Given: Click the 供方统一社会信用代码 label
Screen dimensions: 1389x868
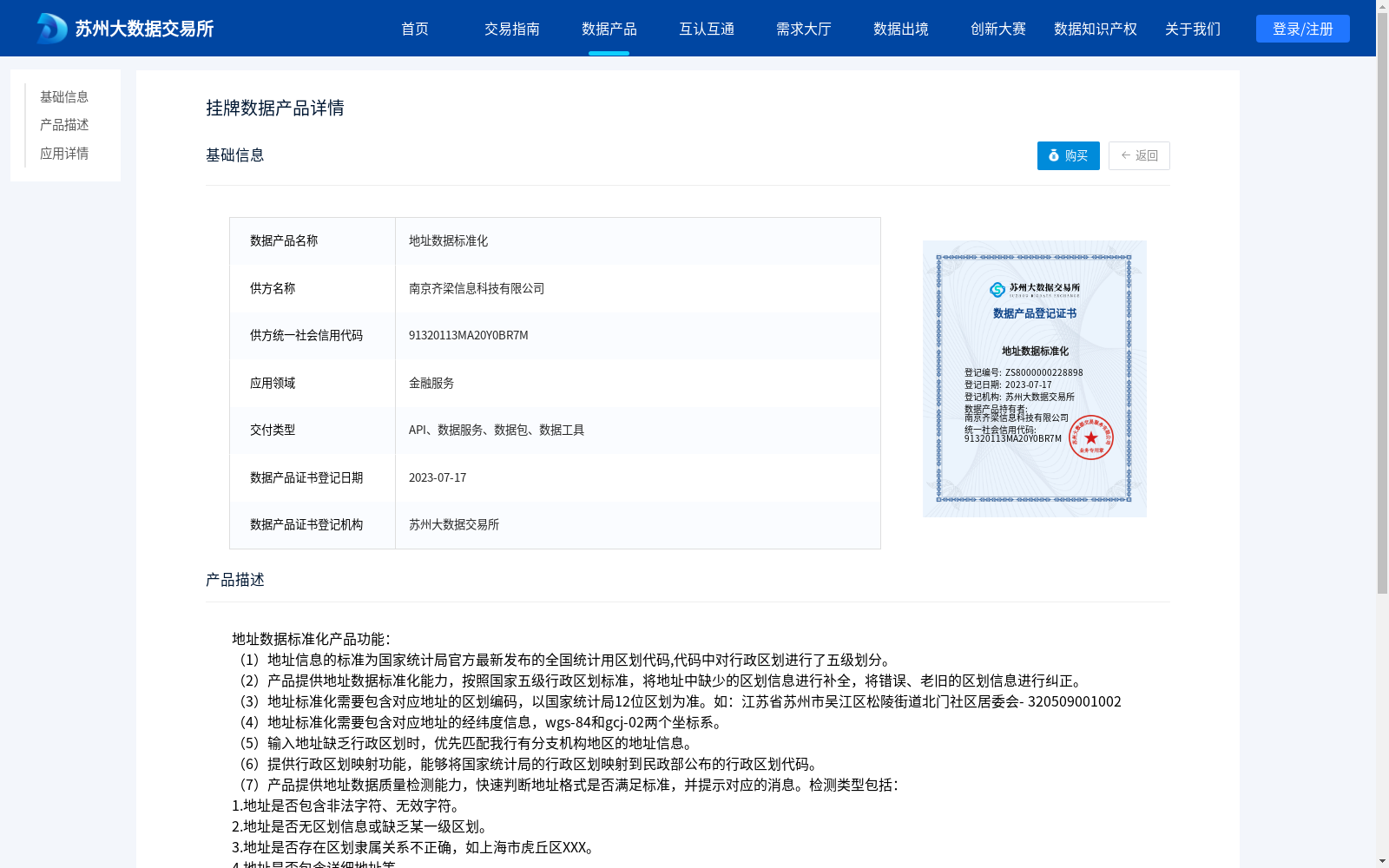Looking at the screenshot, I should coord(306,336).
